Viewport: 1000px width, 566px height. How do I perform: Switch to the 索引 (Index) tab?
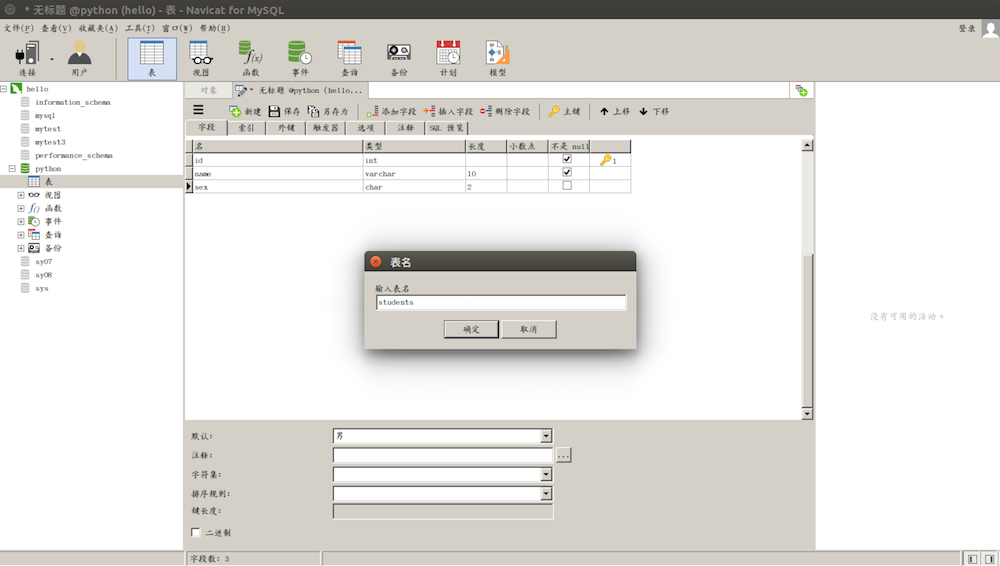[x=245, y=128]
